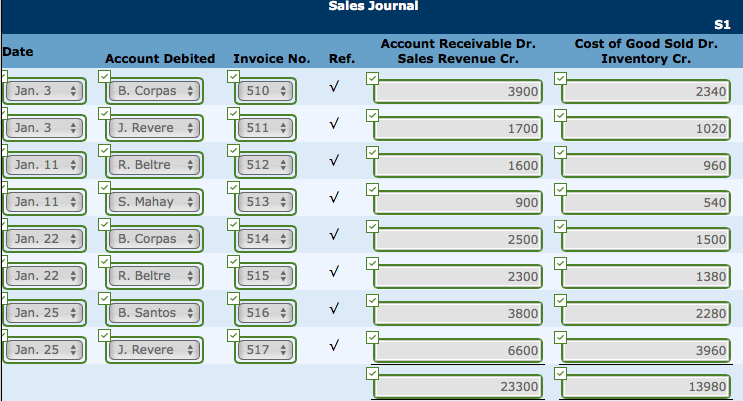Open invoice number 517 dropdown
Screen dimensions: 743x401
[265, 349]
